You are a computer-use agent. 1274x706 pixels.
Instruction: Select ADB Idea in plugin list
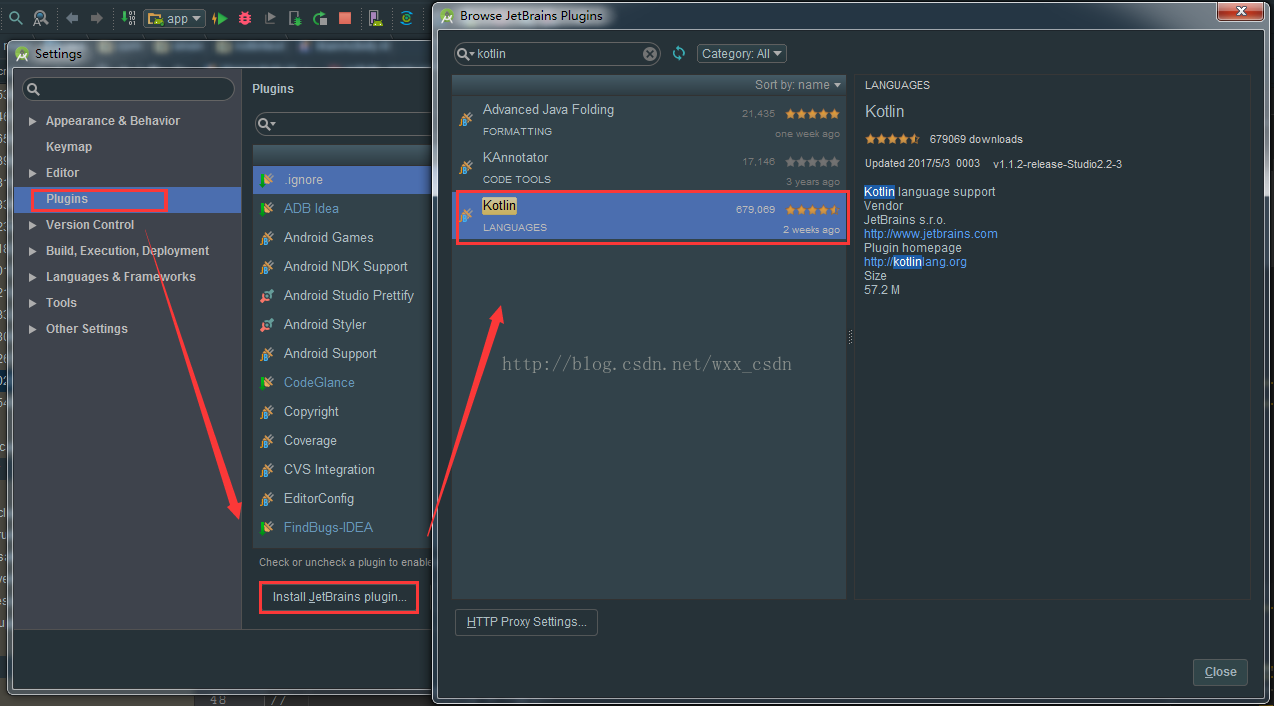(342, 209)
